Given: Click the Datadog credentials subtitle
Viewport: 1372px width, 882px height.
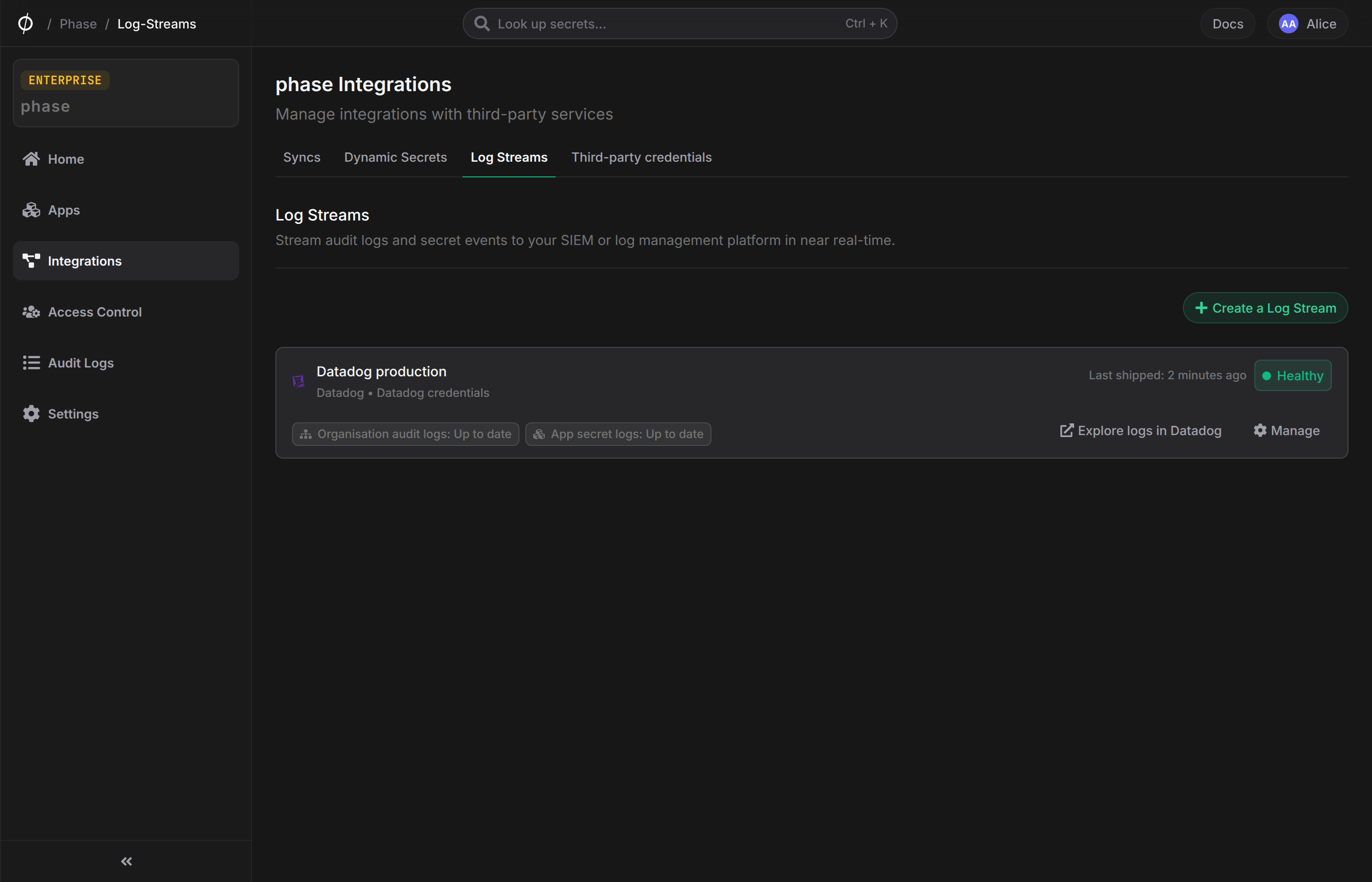Looking at the screenshot, I should (433, 393).
